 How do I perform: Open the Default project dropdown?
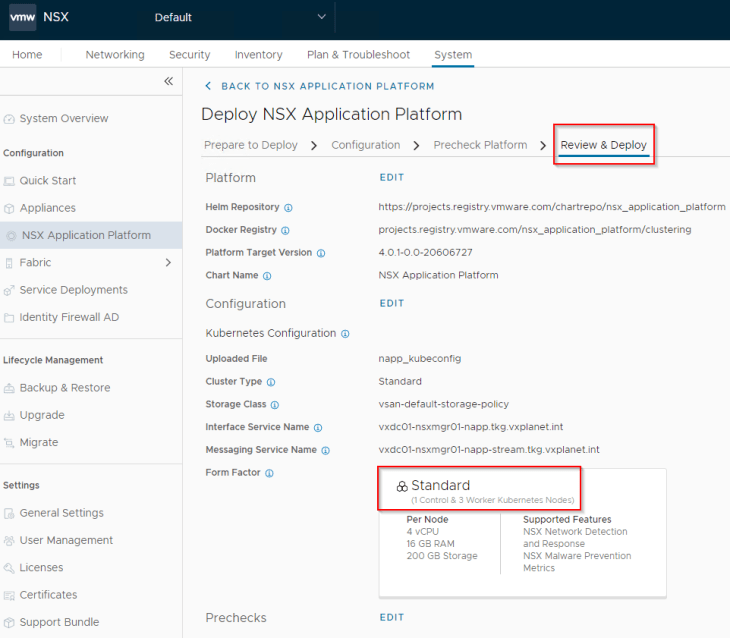point(240,17)
